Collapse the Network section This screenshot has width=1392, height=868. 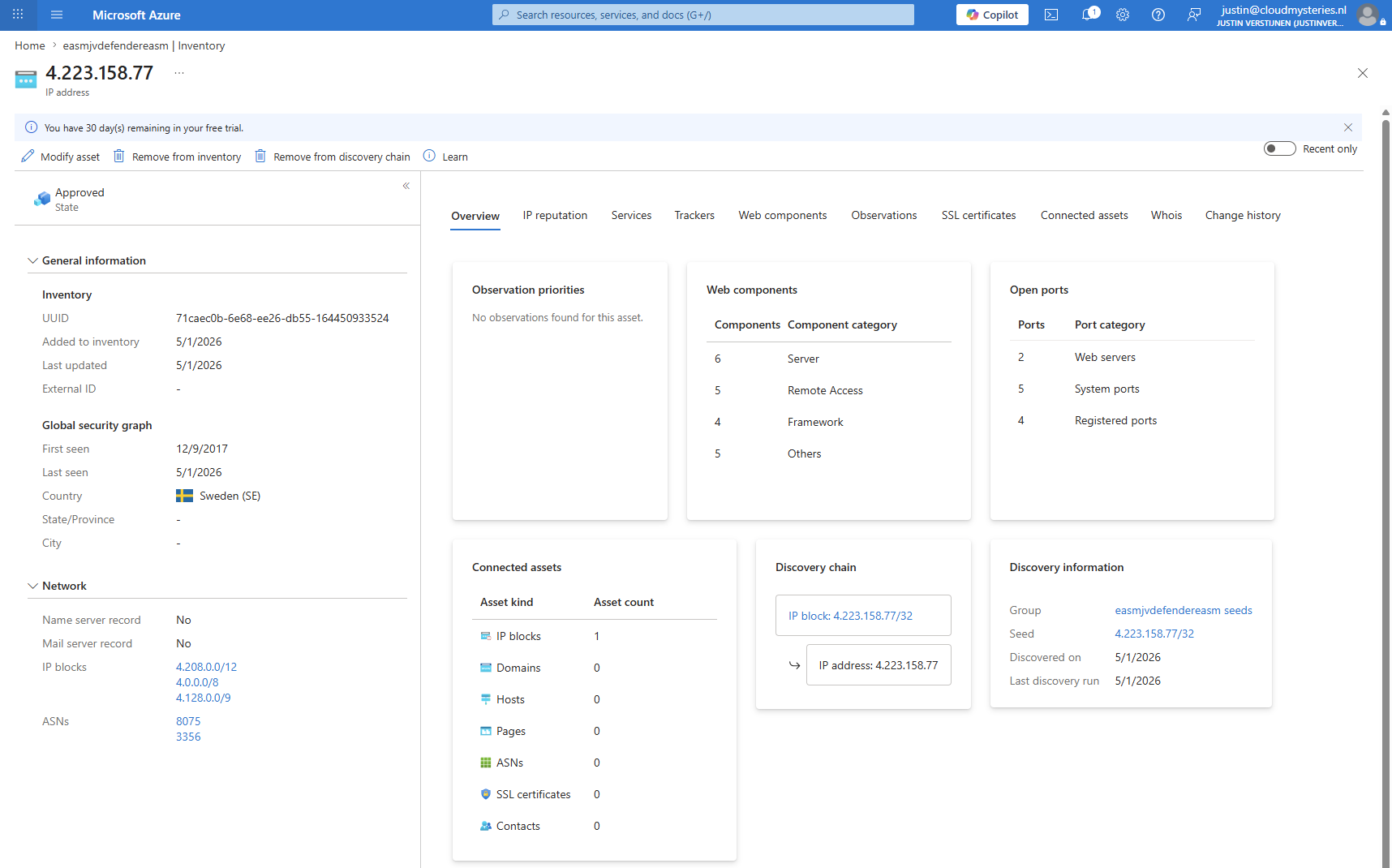pyautogui.click(x=32, y=586)
